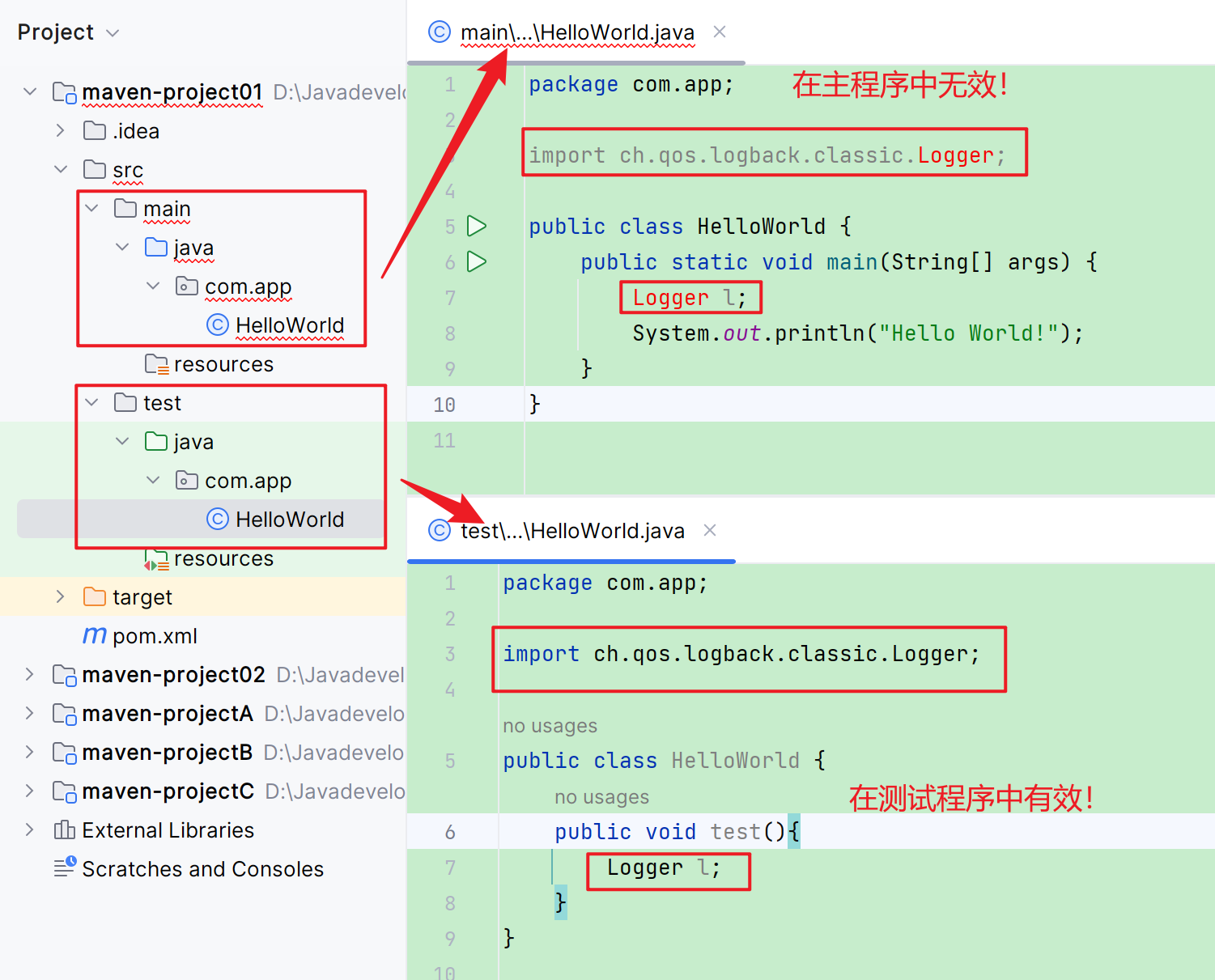This screenshot has width=1215, height=980.
Task: Collapse the main folder
Action: tap(91, 208)
